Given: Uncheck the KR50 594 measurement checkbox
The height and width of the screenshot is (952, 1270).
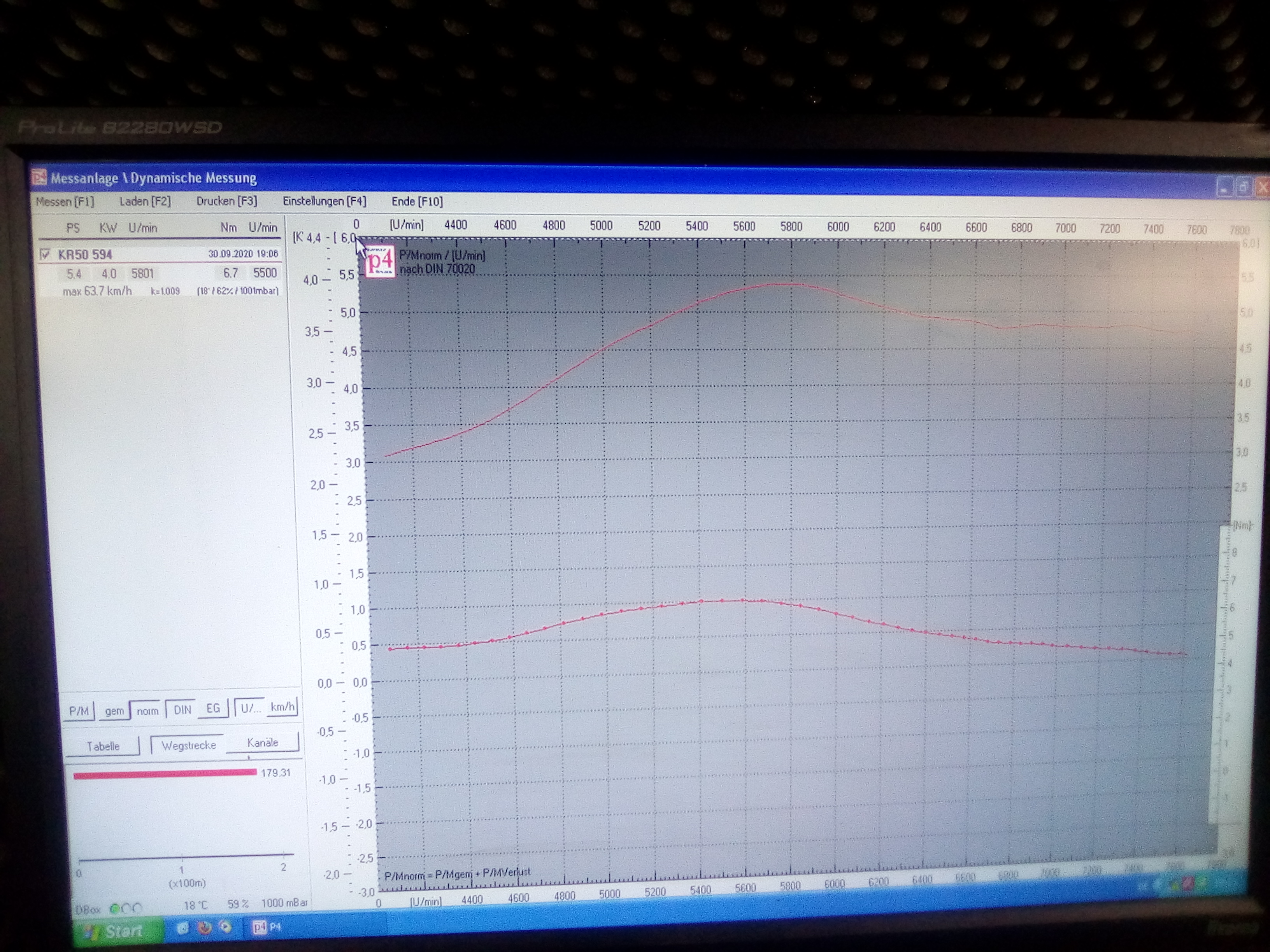Looking at the screenshot, I should click(46, 254).
